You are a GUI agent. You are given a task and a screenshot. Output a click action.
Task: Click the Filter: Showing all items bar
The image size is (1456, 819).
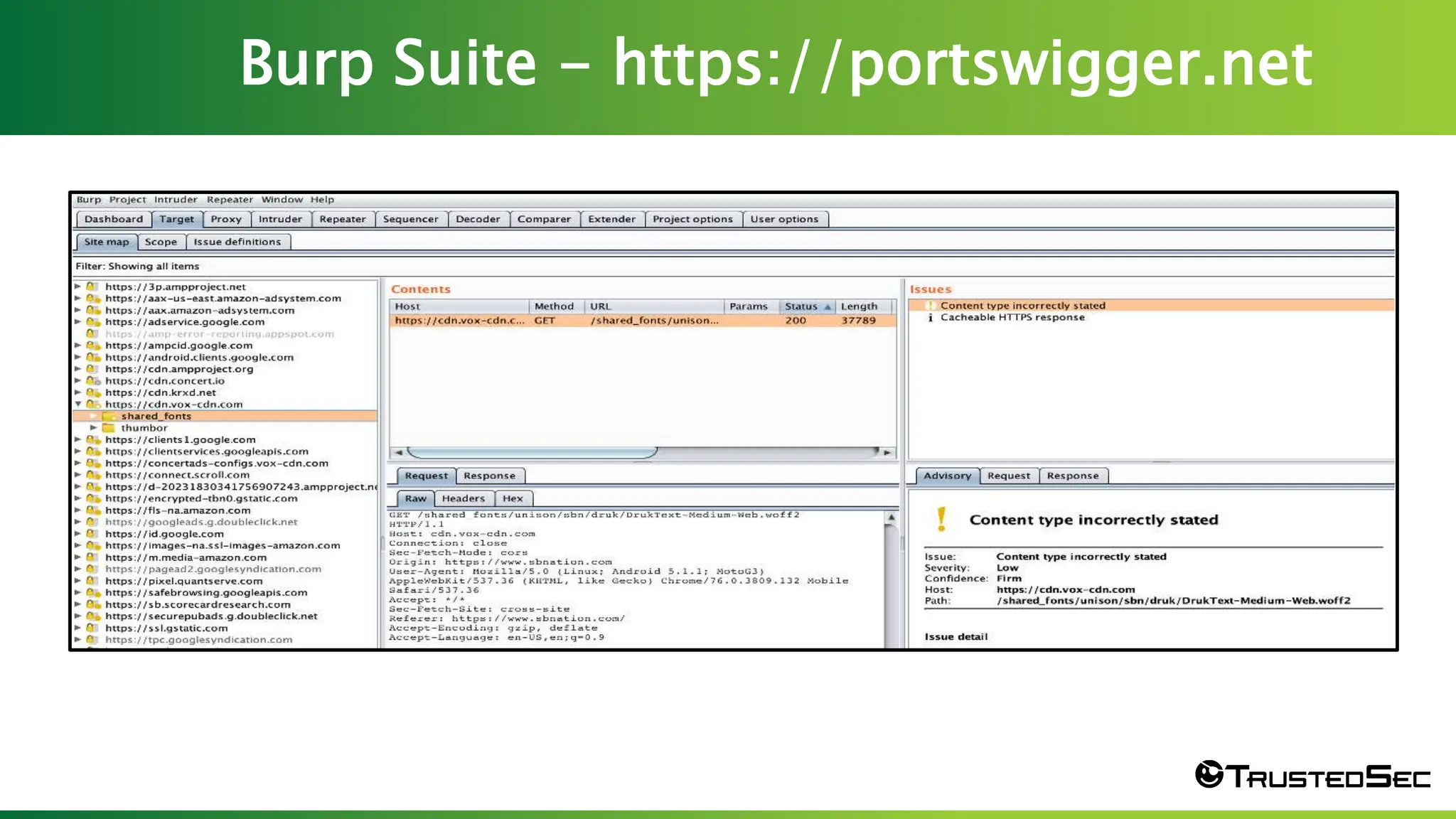(x=734, y=266)
